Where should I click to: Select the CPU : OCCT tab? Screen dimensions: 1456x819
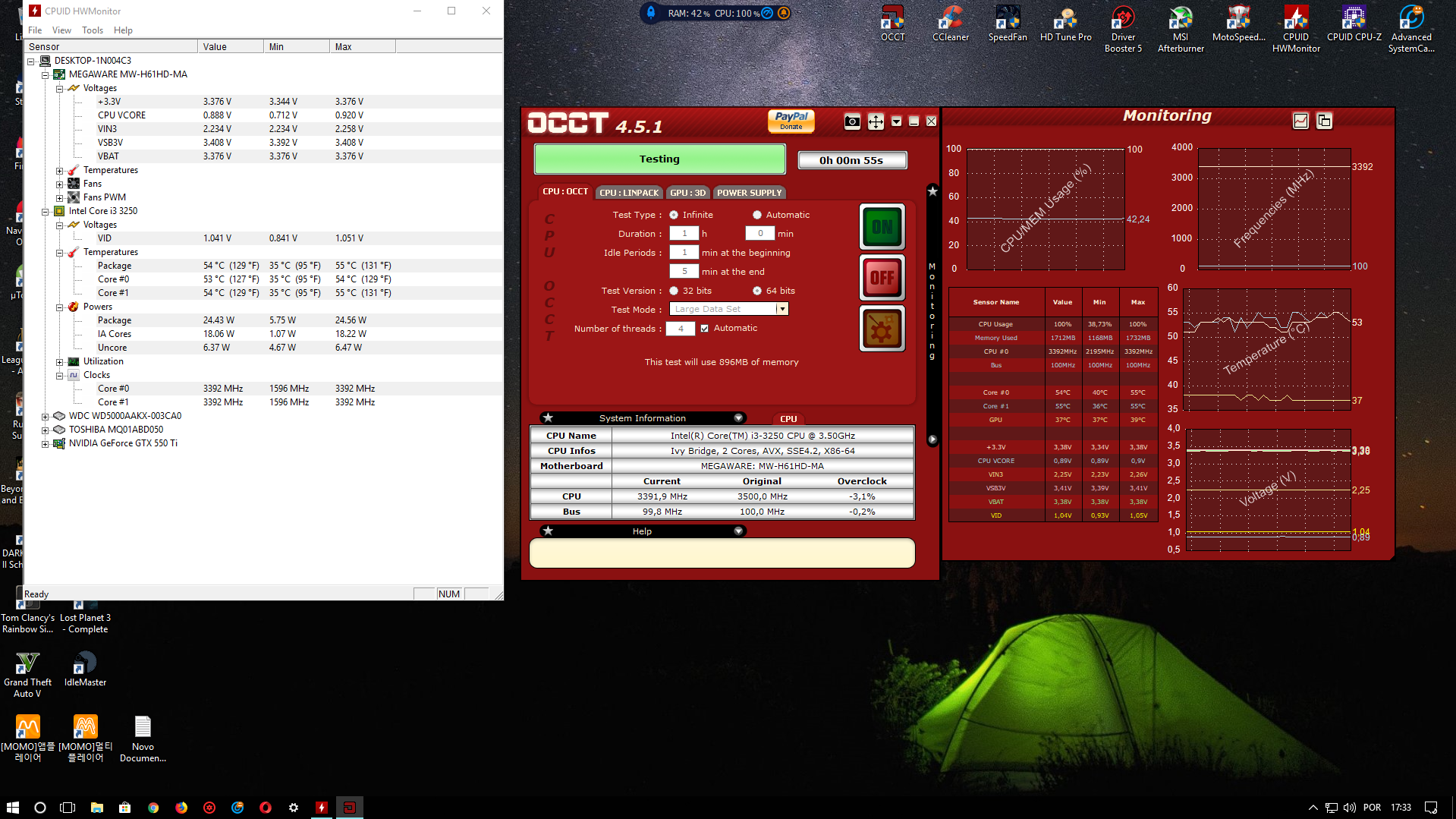(565, 192)
